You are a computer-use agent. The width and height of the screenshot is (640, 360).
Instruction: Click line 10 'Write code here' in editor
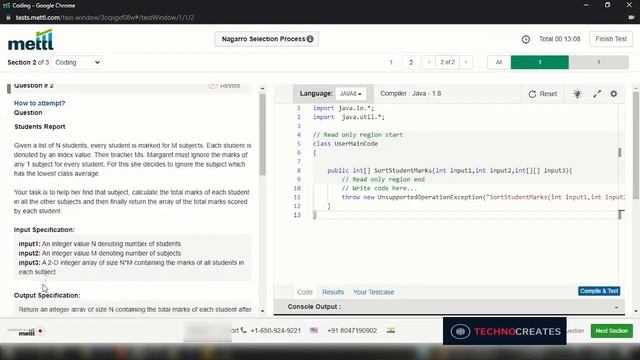(379, 188)
